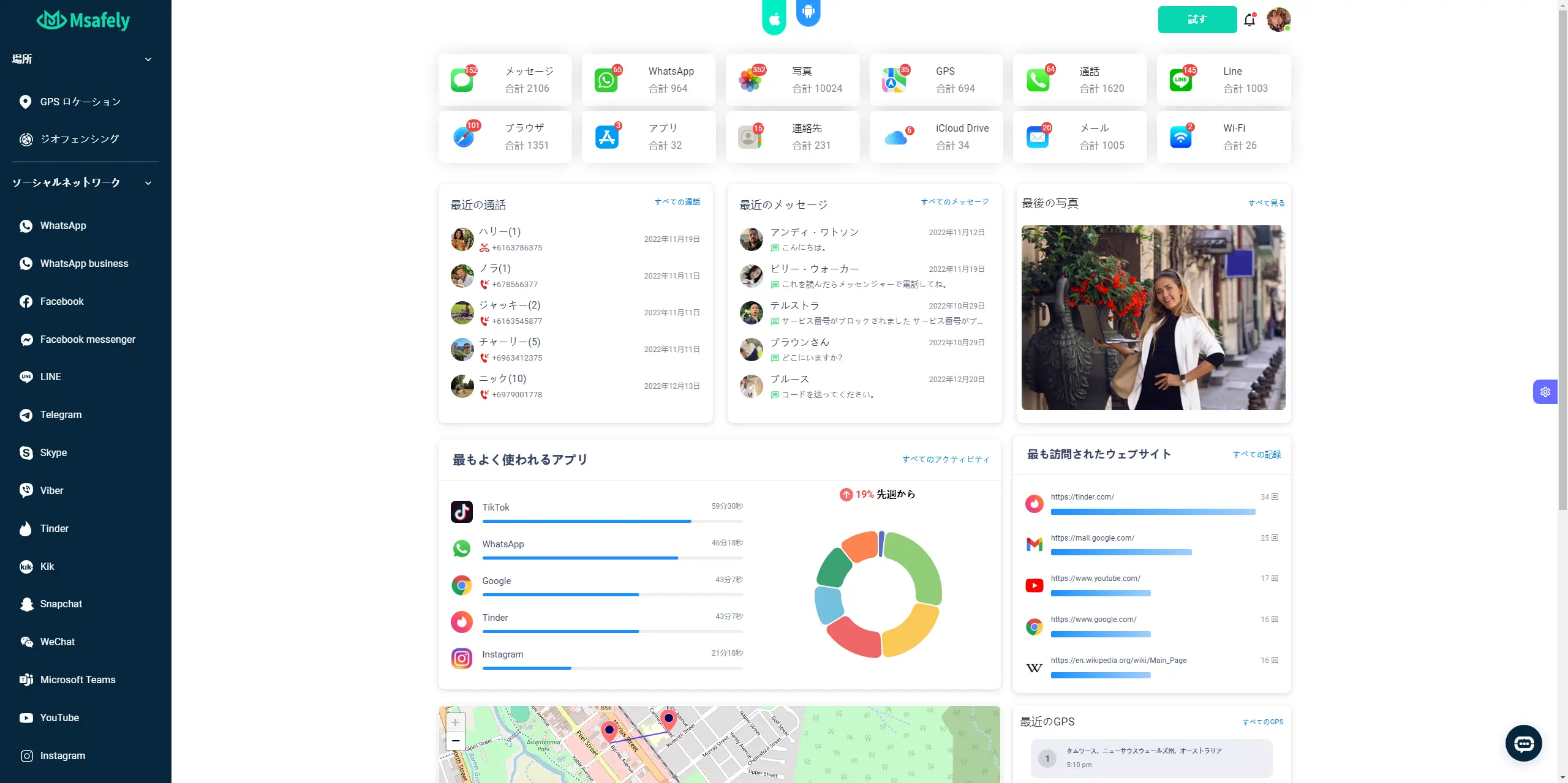Image resolution: width=1568 pixels, height=783 pixels.
Task: Click the 試す button at top right
Action: (1197, 19)
